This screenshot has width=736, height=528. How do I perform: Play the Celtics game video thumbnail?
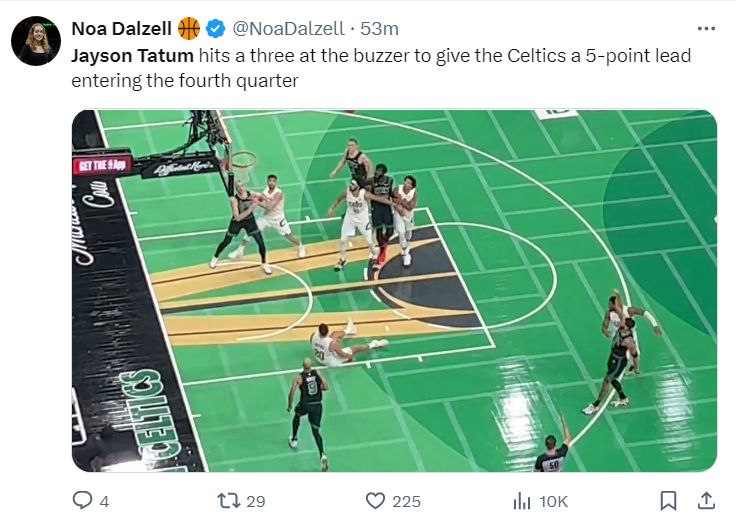(x=394, y=290)
